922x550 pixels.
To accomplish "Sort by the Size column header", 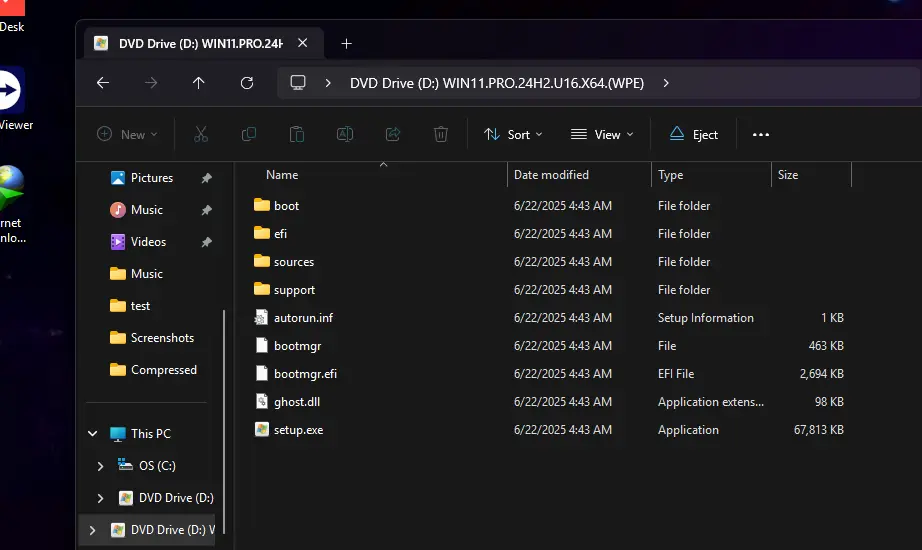I will click(x=788, y=175).
